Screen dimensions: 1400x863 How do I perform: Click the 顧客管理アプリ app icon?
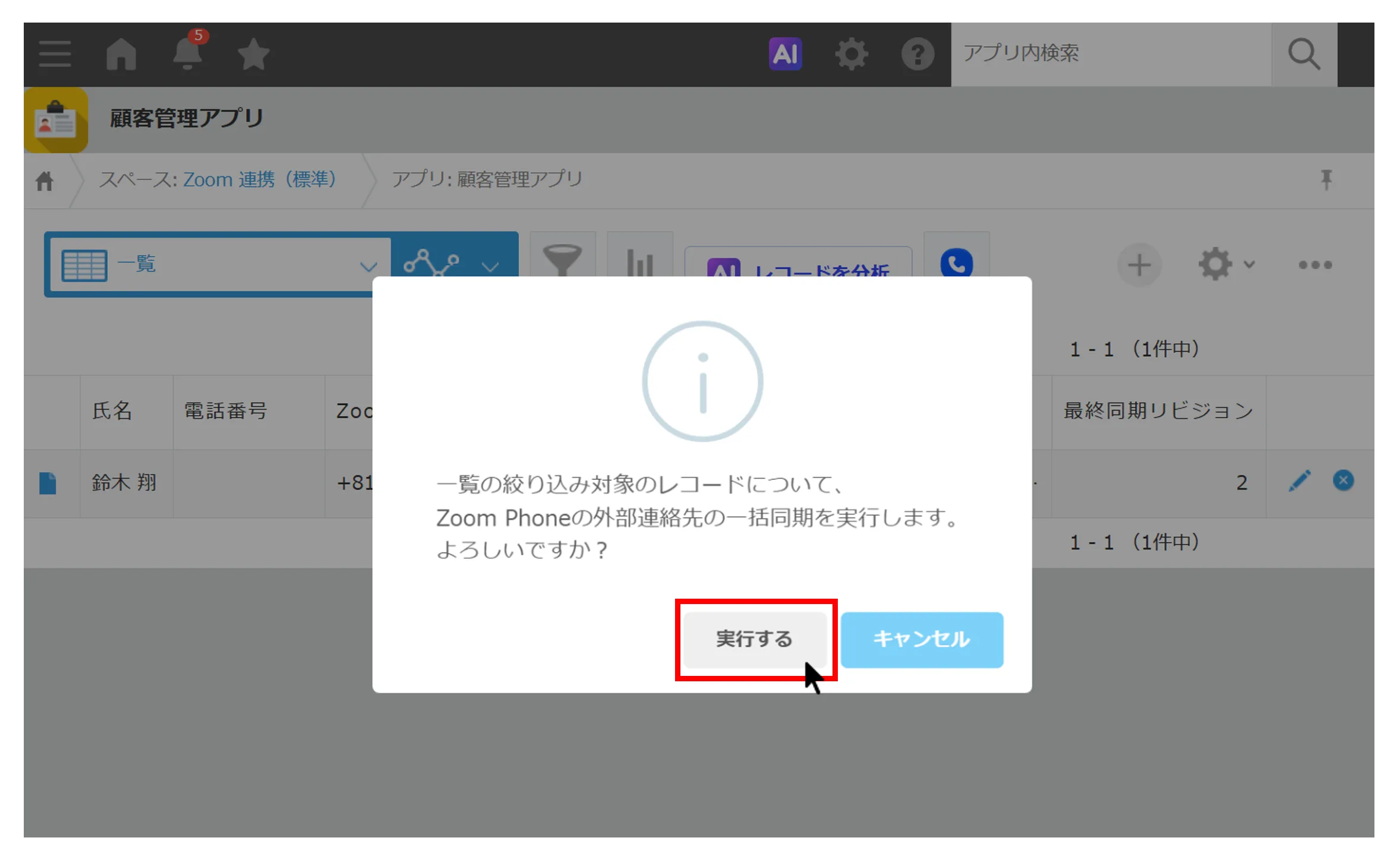pyautogui.click(x=56, y=120)
